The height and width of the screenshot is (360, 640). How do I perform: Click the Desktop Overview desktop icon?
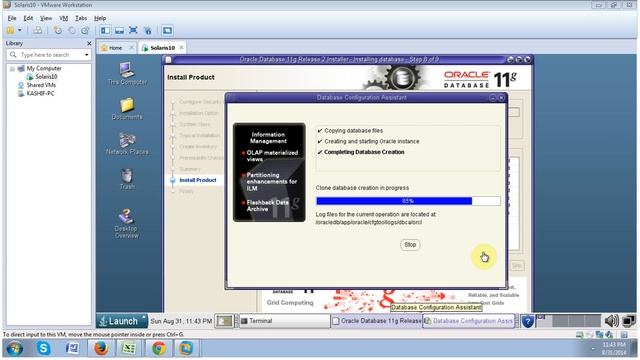126,223
